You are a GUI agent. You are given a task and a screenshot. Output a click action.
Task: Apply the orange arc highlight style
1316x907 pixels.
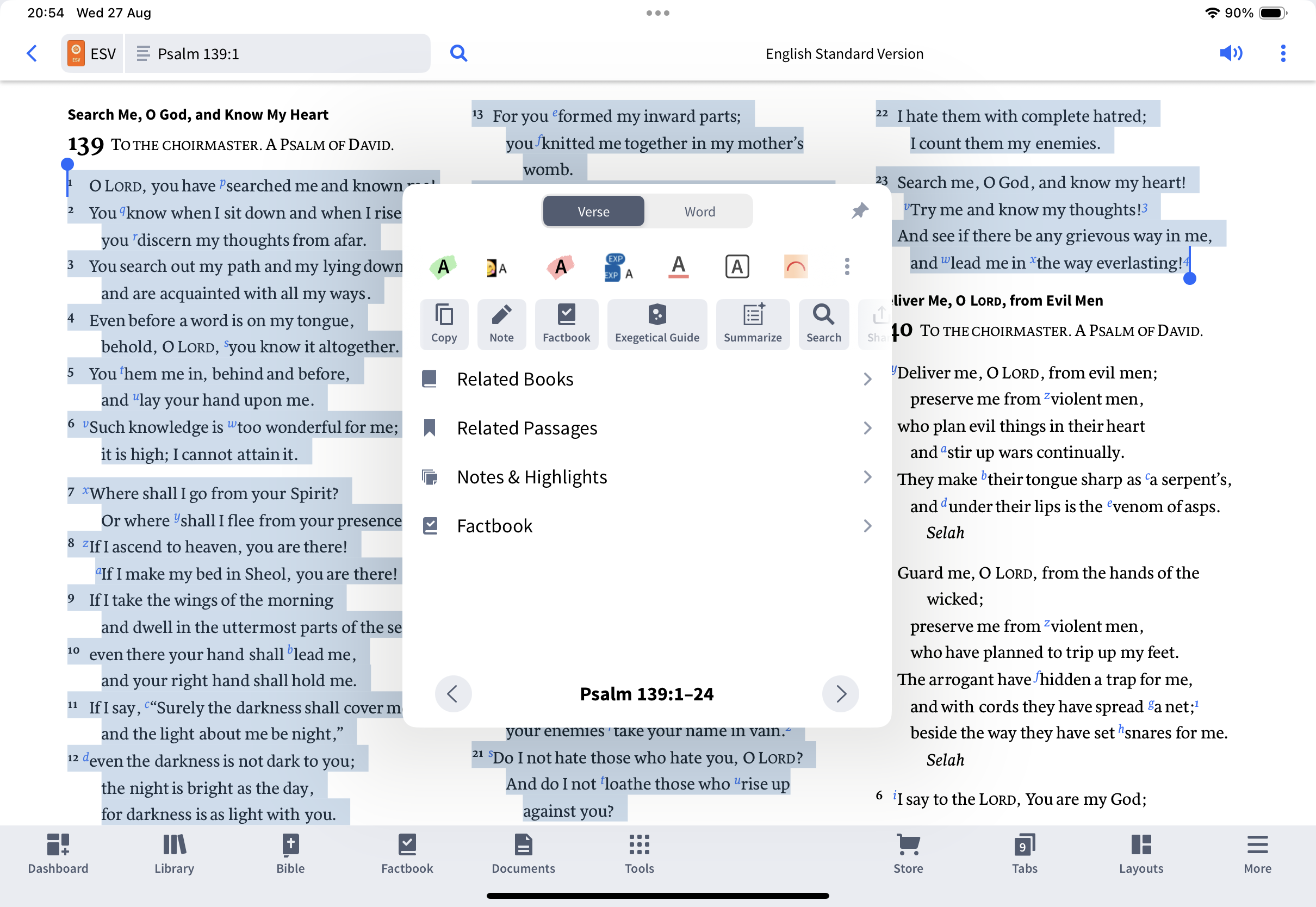tap(796, 266)
